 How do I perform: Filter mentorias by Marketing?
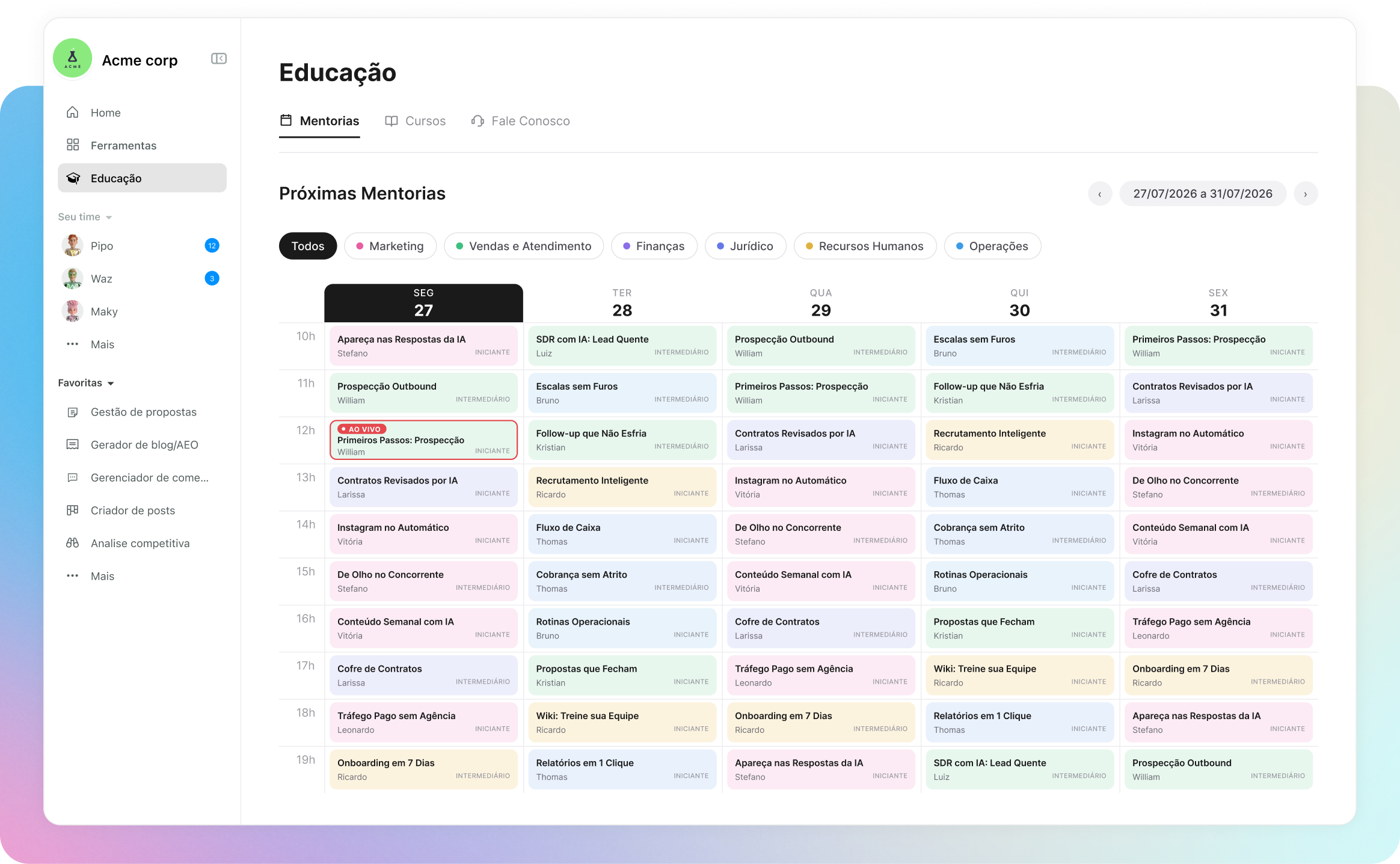coord(390,246)
